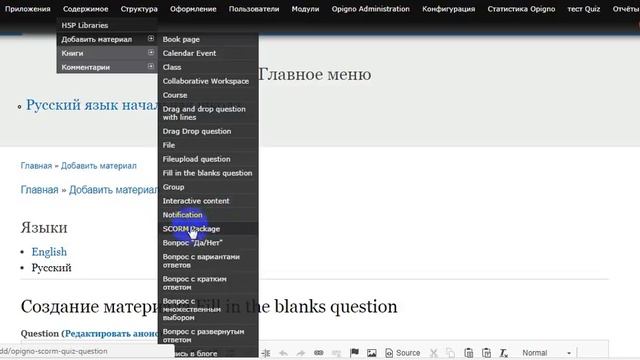The height and width of the screenshot is (360, 640).
Task: Click the Cut scissors icon in editor
Action: (x=433, y=353)
